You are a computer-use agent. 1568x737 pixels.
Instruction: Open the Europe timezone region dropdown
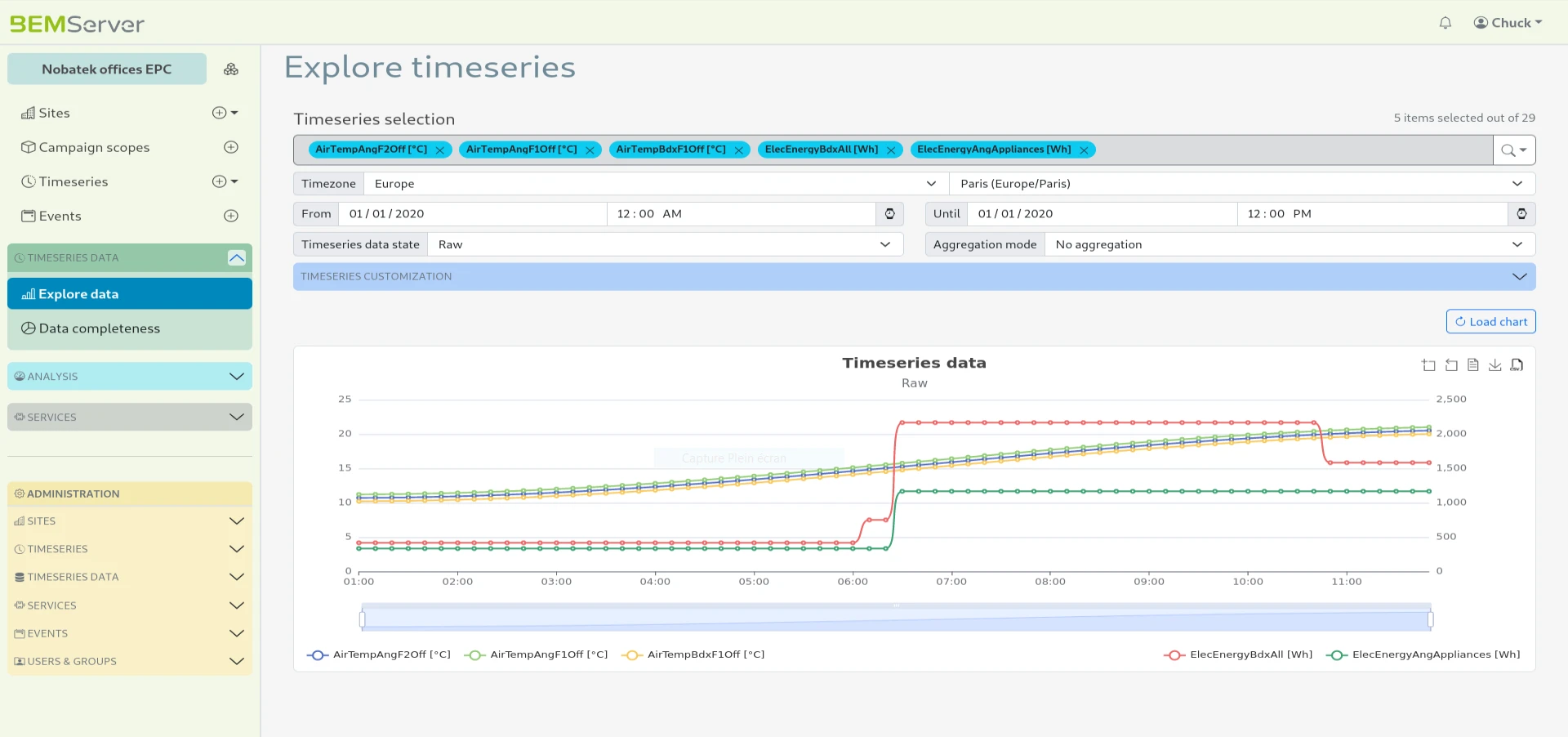tap(656, 184)
